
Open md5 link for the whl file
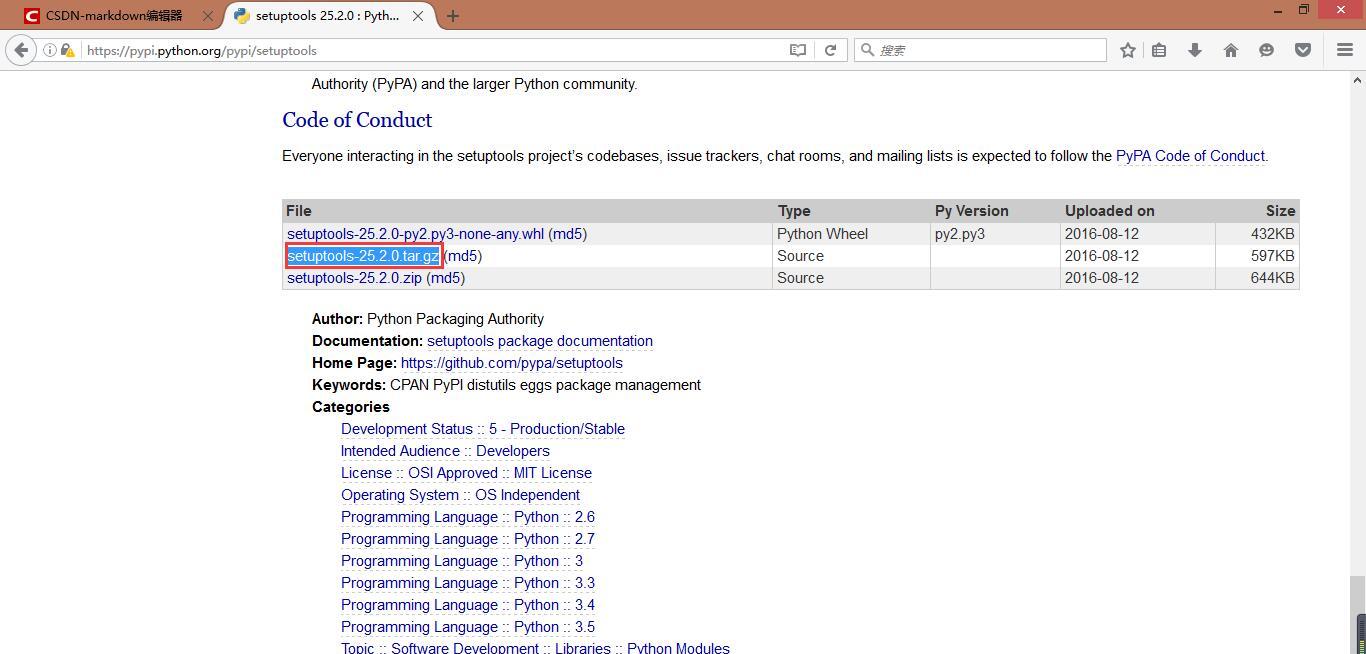tap(567, 234)
